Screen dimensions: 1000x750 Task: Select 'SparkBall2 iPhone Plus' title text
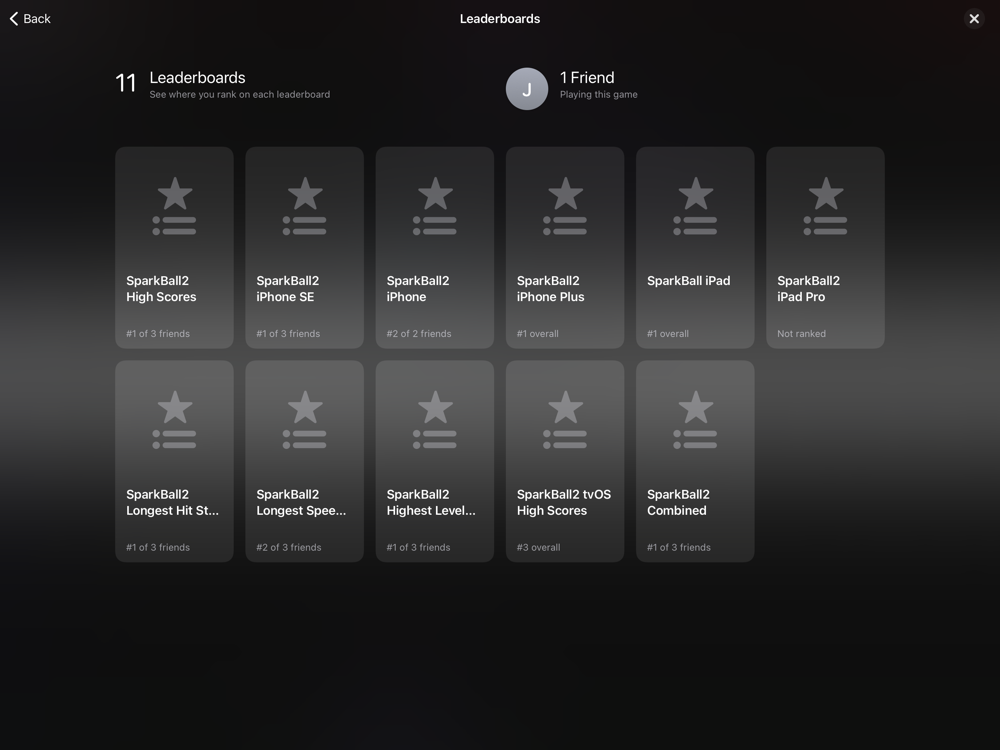[x=550, y=289]
